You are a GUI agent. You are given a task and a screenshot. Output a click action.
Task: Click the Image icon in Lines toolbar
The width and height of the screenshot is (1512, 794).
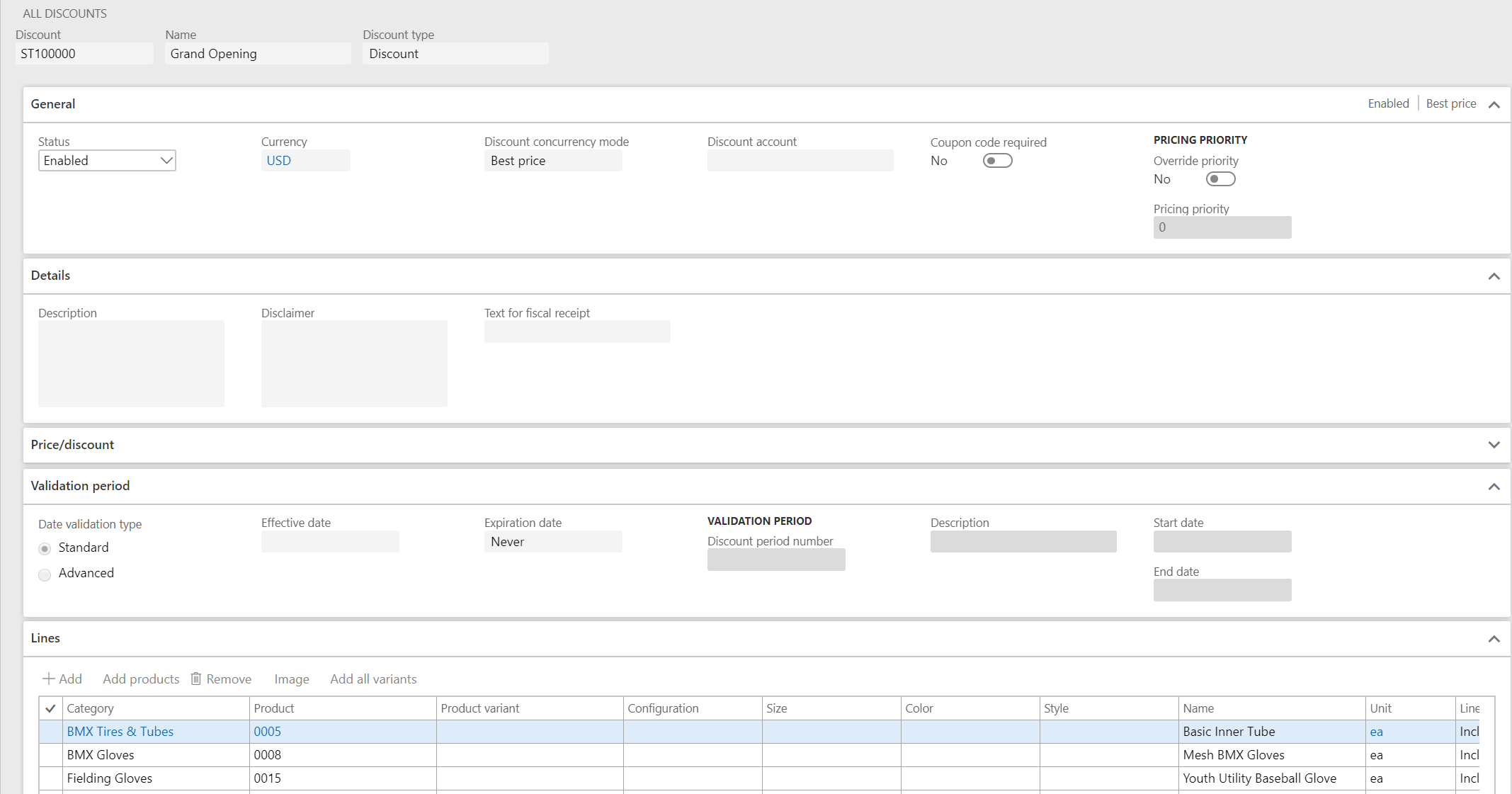tap(290, 680)
